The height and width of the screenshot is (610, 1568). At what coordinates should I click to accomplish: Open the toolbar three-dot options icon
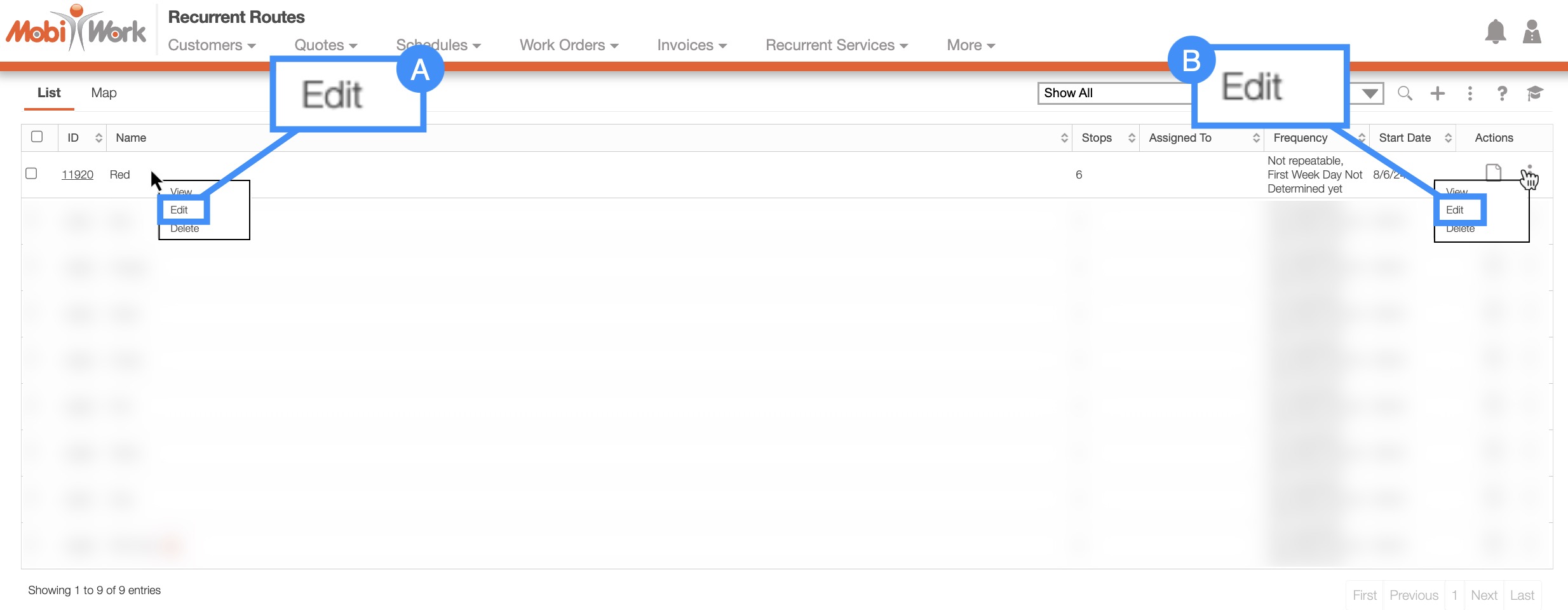click(x=1470, y=93)
